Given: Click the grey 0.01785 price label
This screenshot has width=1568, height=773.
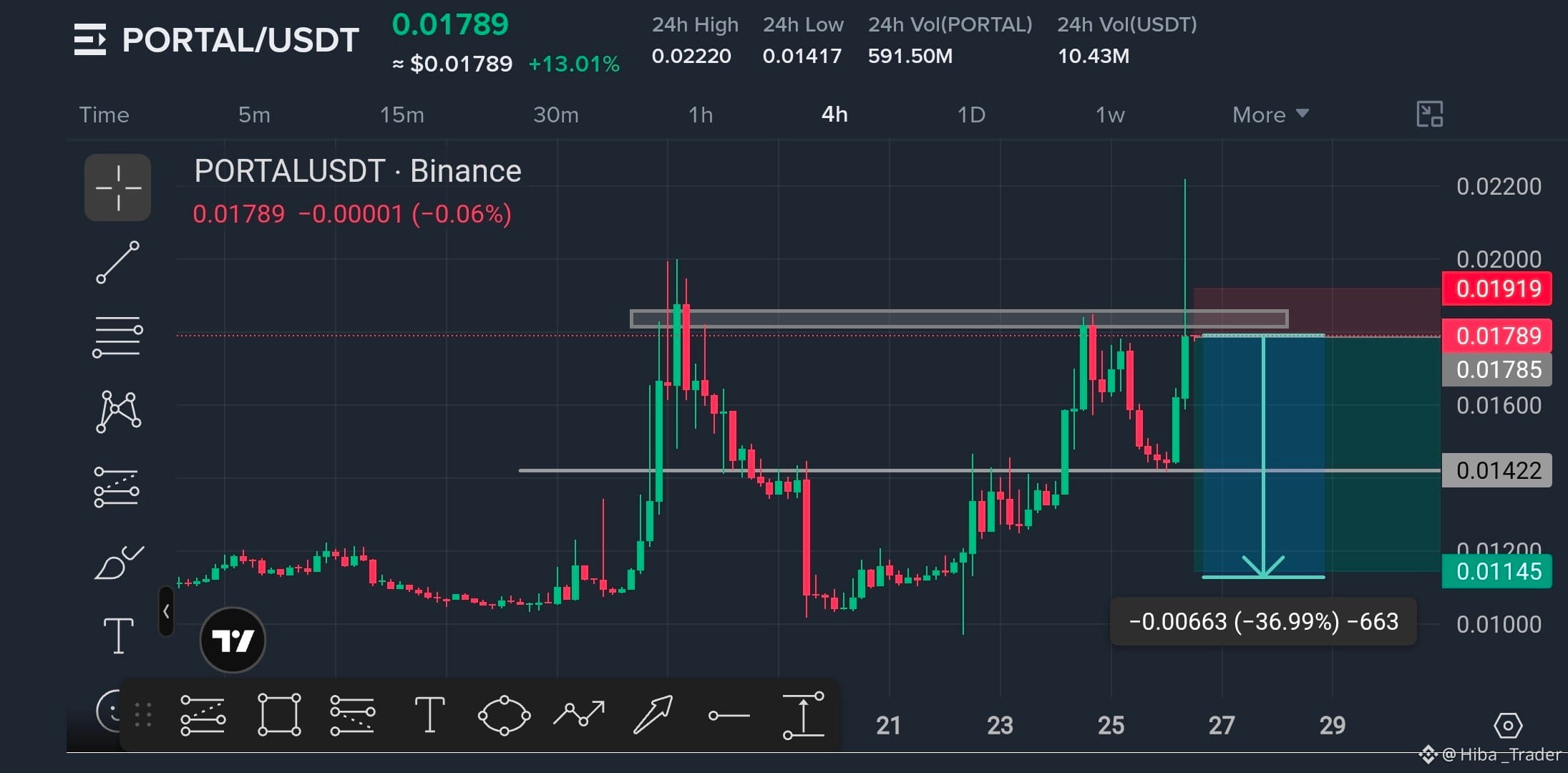Looking at the screenshot, I should [1497, 369].
